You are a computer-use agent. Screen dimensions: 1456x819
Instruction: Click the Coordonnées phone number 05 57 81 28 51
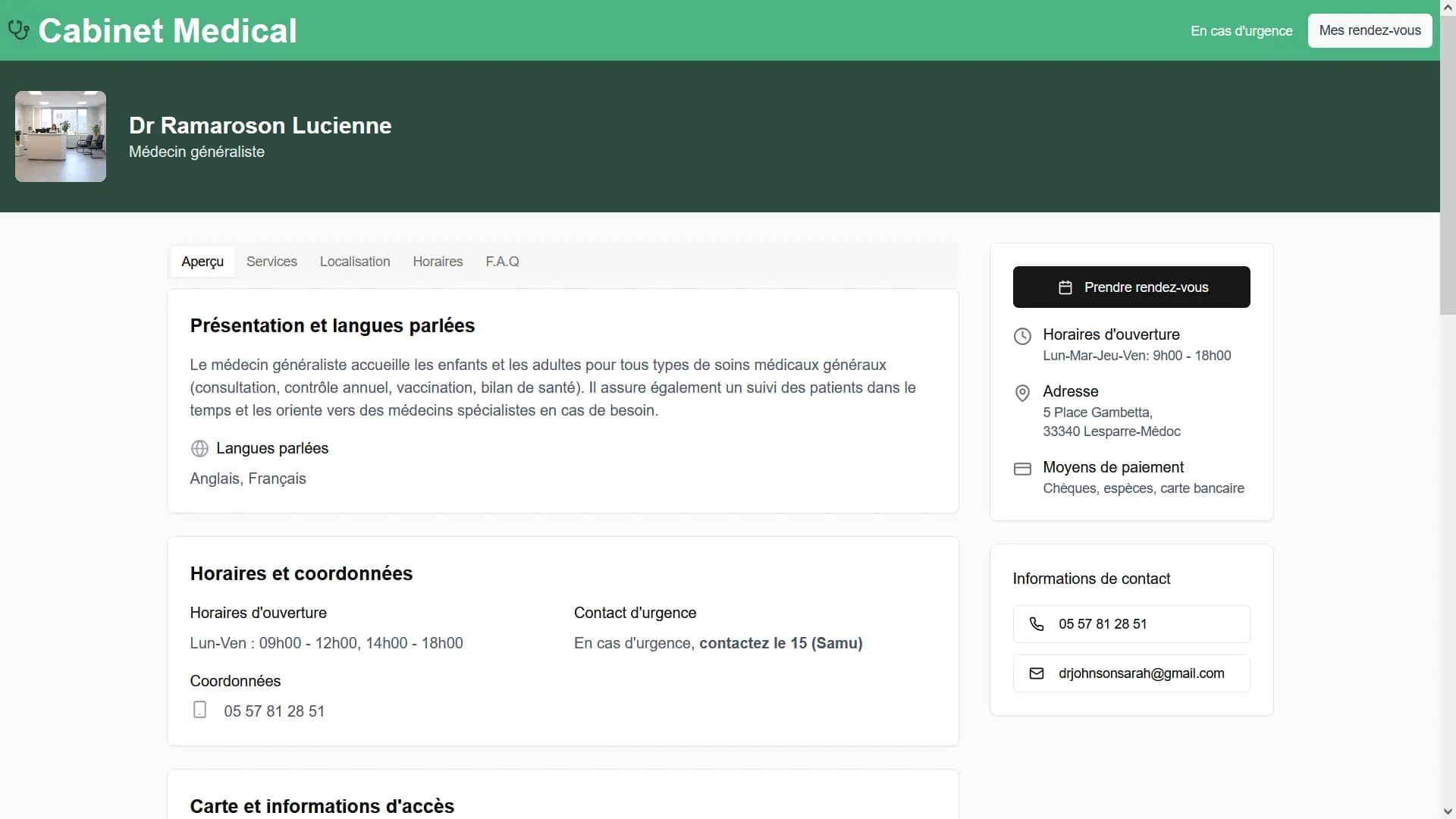click(274, 711)
